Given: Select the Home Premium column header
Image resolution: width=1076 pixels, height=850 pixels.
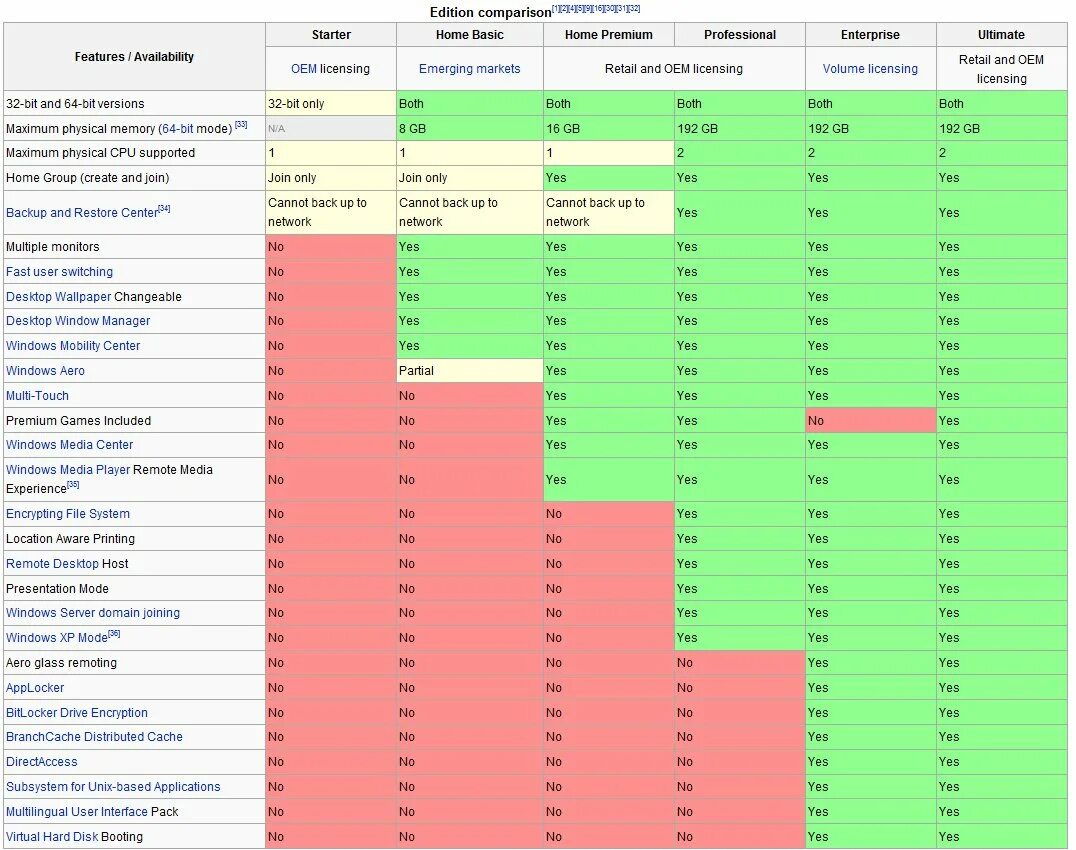Looking at the screenshot, I should point(608,35).
